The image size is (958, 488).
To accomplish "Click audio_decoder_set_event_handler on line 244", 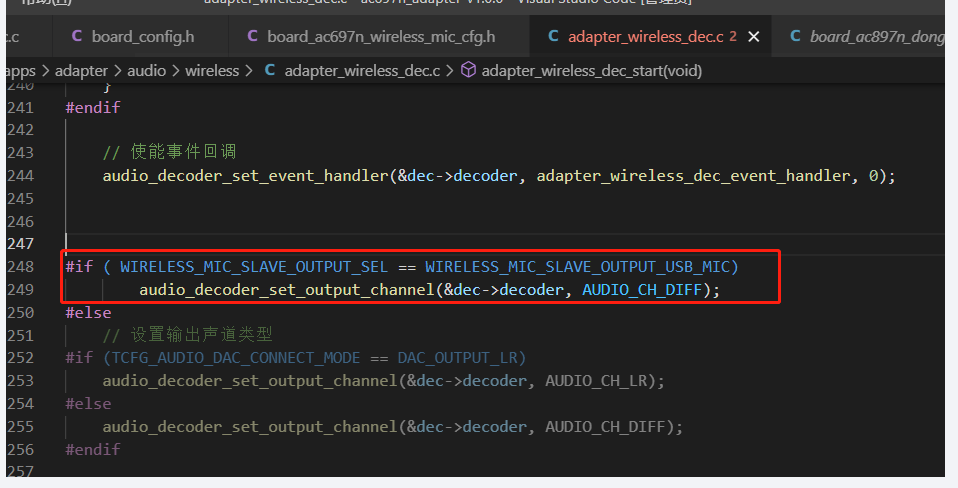I will 246,176.
